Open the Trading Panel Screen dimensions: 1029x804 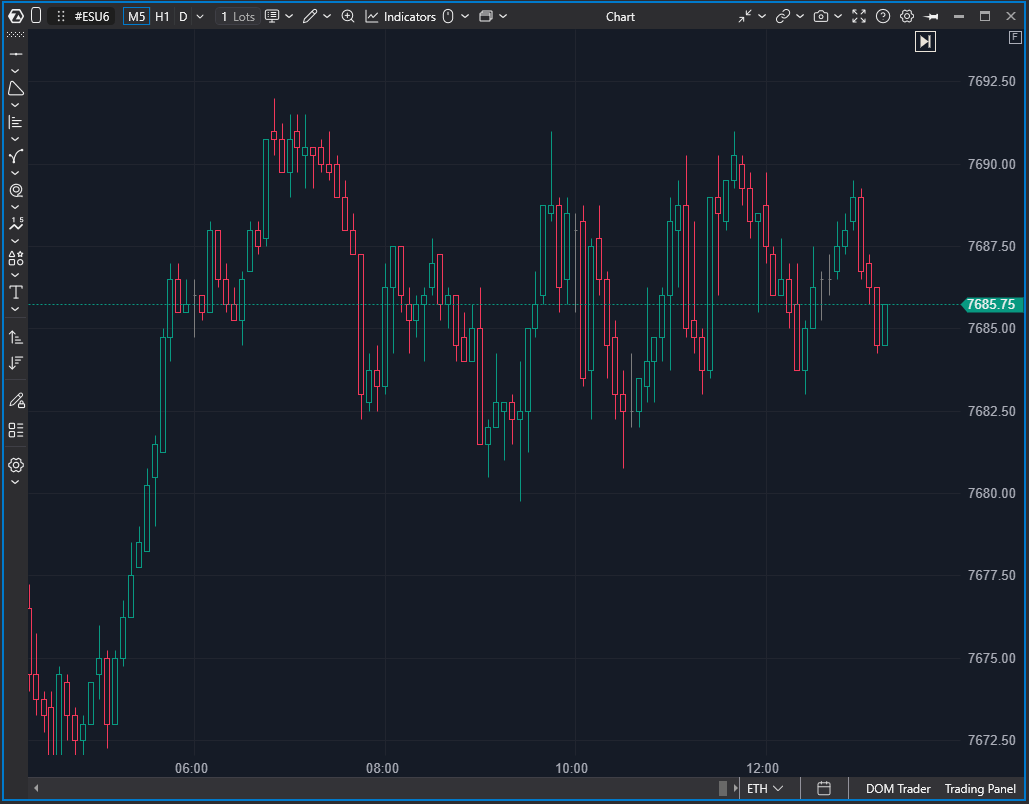pyautogui.click(x=980, y=788)
